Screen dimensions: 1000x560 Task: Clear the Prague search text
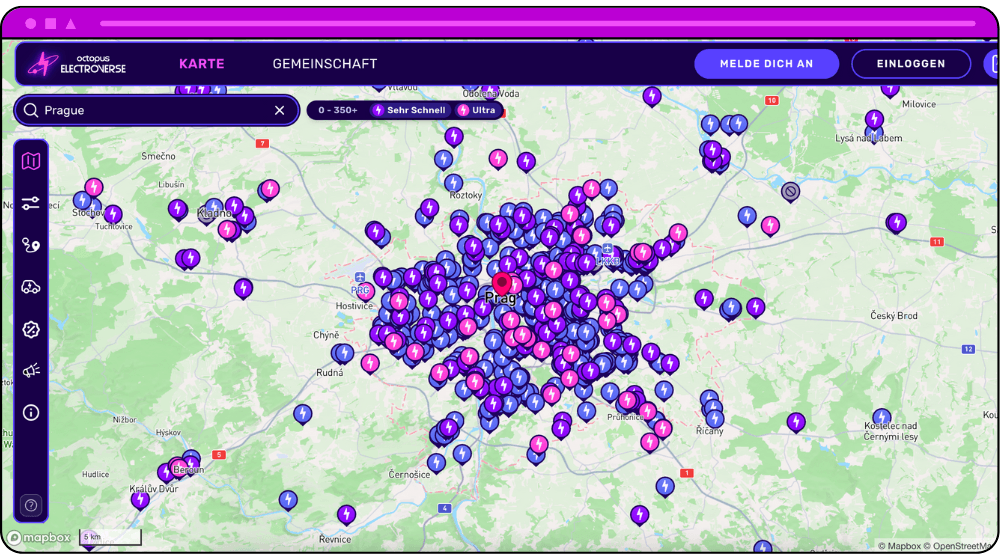pos(279,110)
